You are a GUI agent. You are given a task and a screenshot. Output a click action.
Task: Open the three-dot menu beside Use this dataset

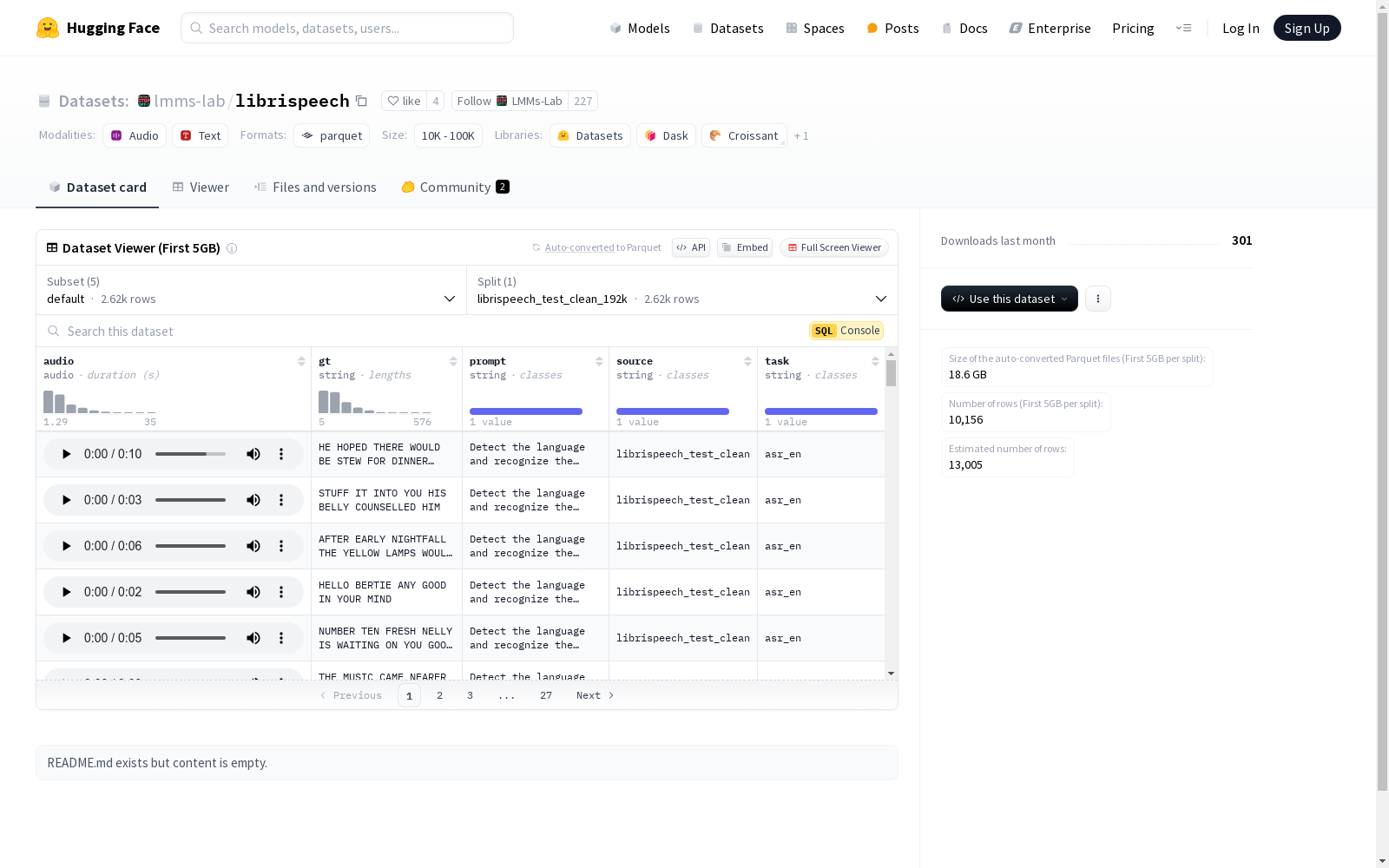[x=1097, y=299]
